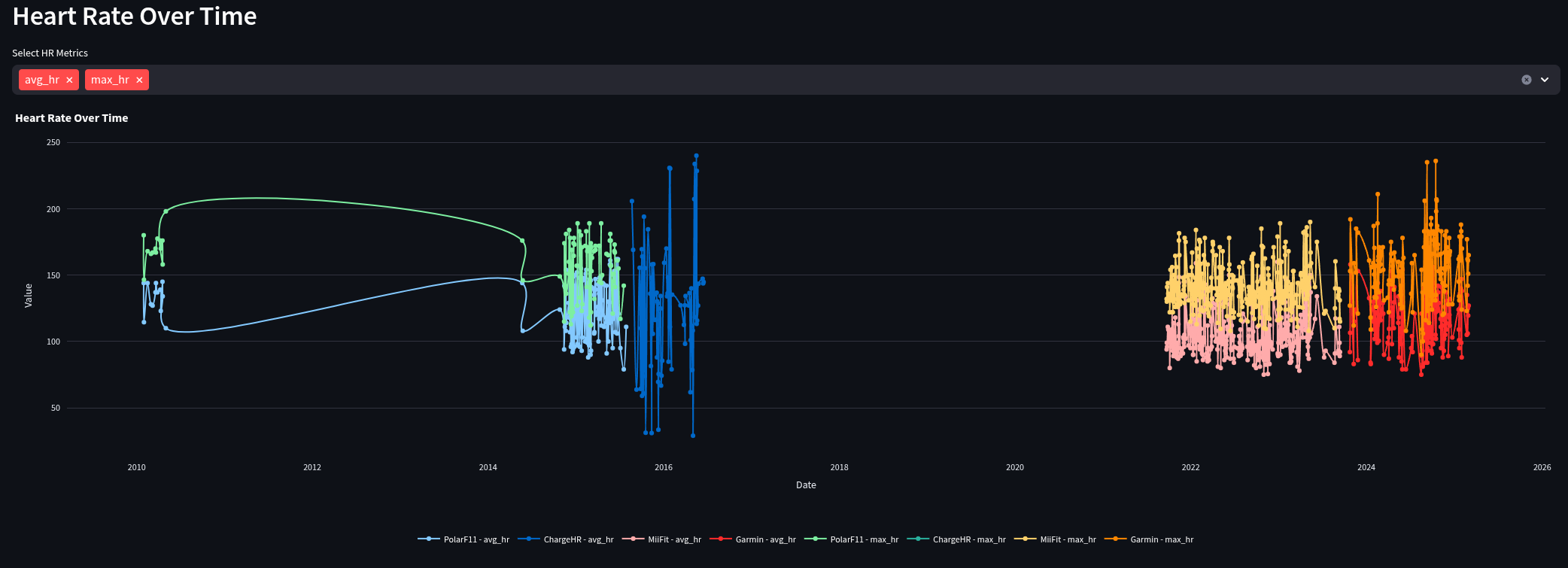Remove the avg_hr tag

(x=69, y=80)
